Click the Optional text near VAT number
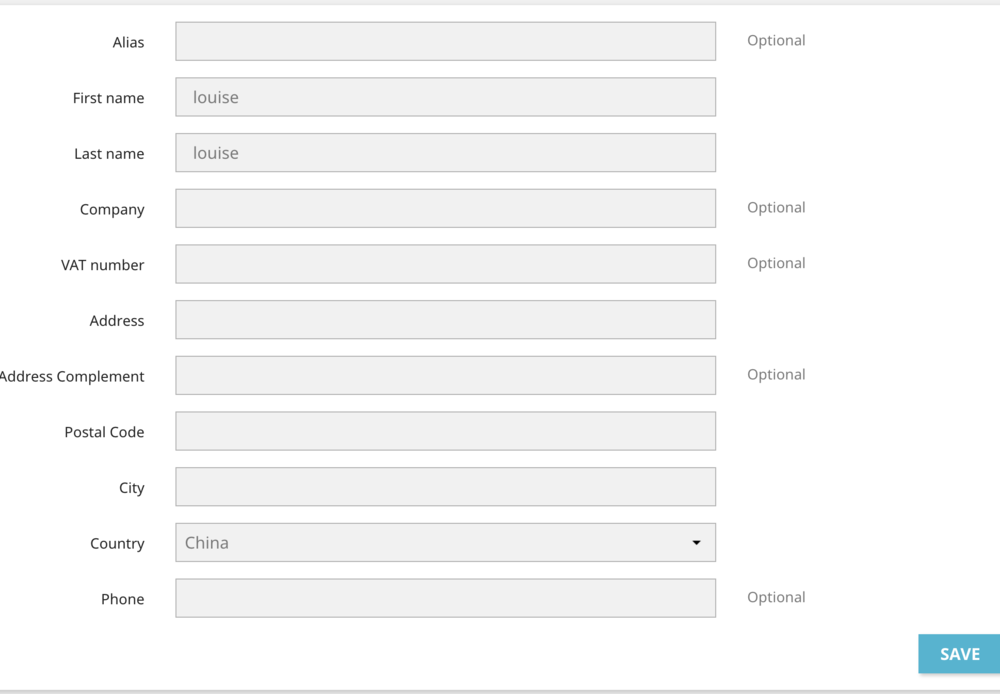The height and width of the screenshot is (694, 1000). pos(776,262)
